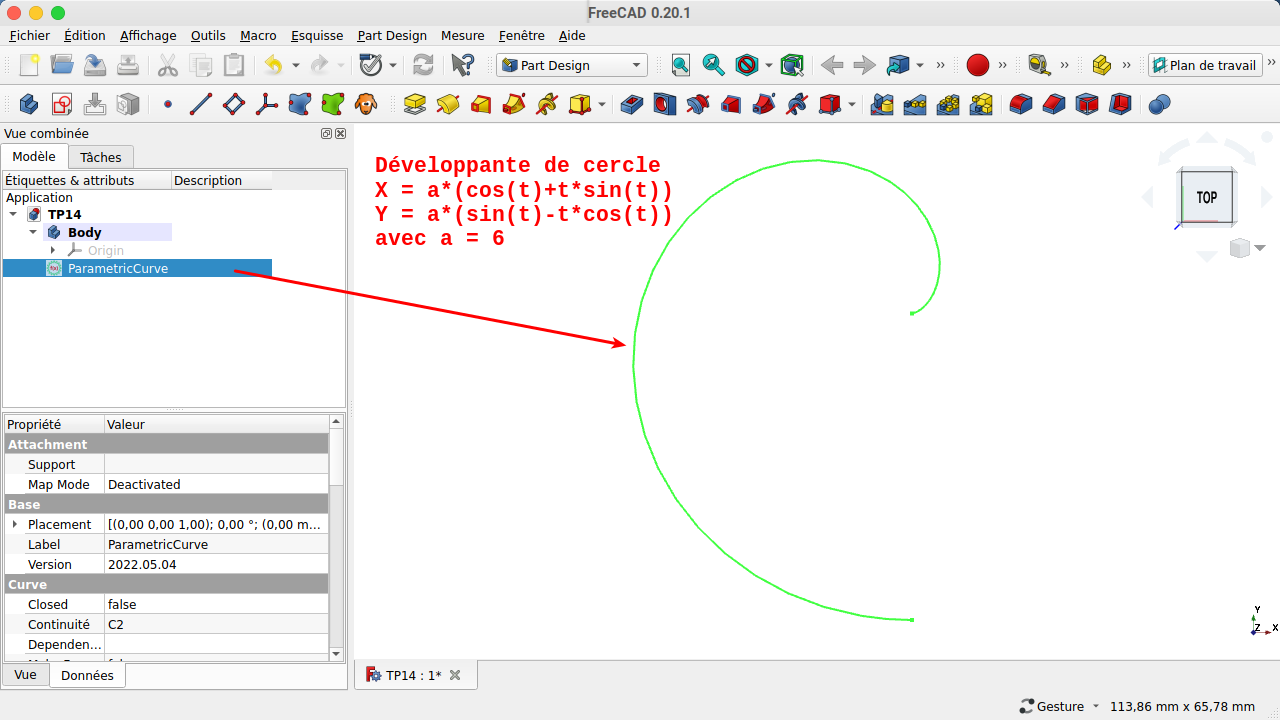The image size is (1280, 720).
Task: Click the TOP face of navigation cube
Action: point(1206,197)
